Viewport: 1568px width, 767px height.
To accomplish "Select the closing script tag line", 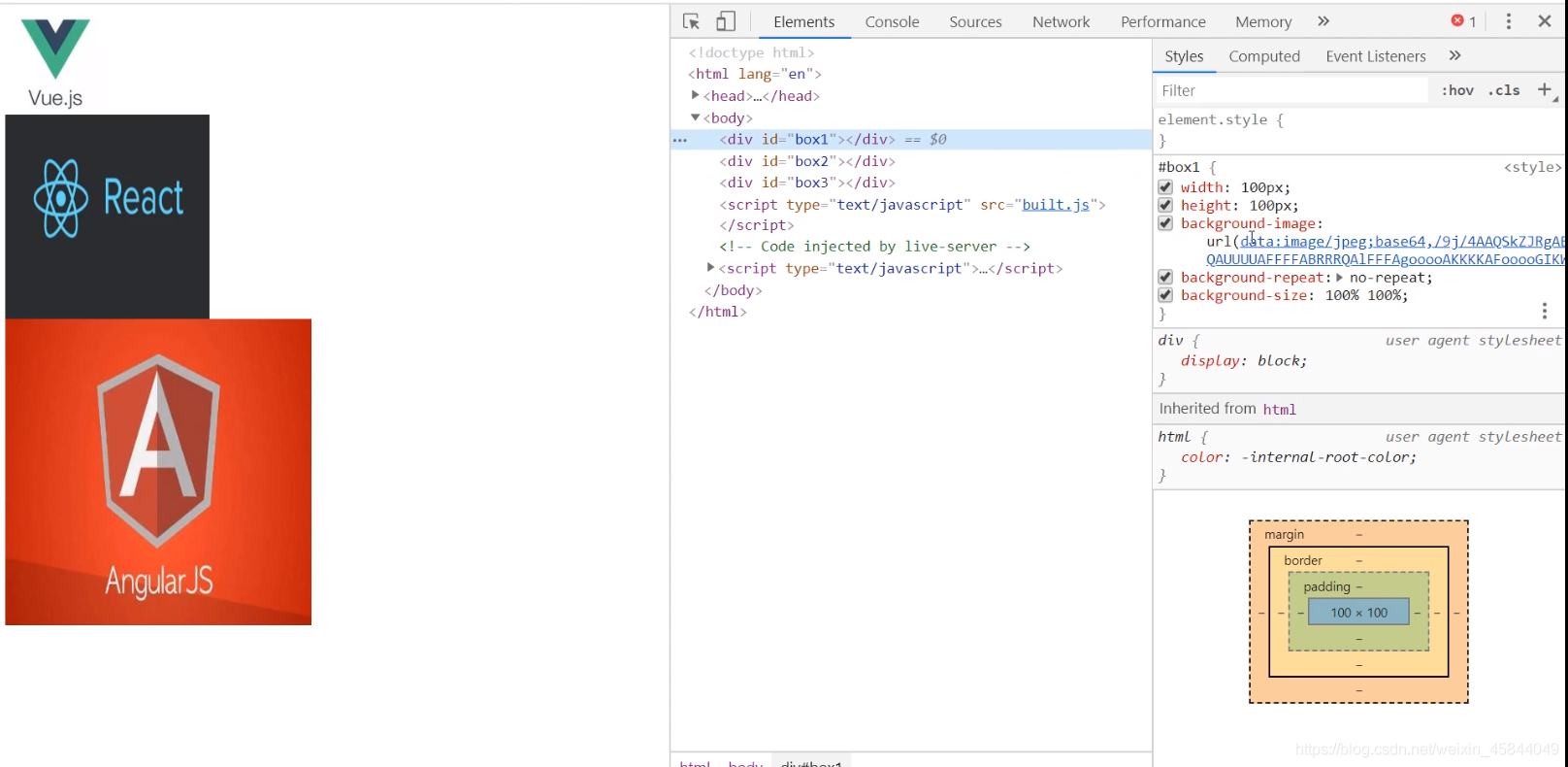I will (756, 225).
